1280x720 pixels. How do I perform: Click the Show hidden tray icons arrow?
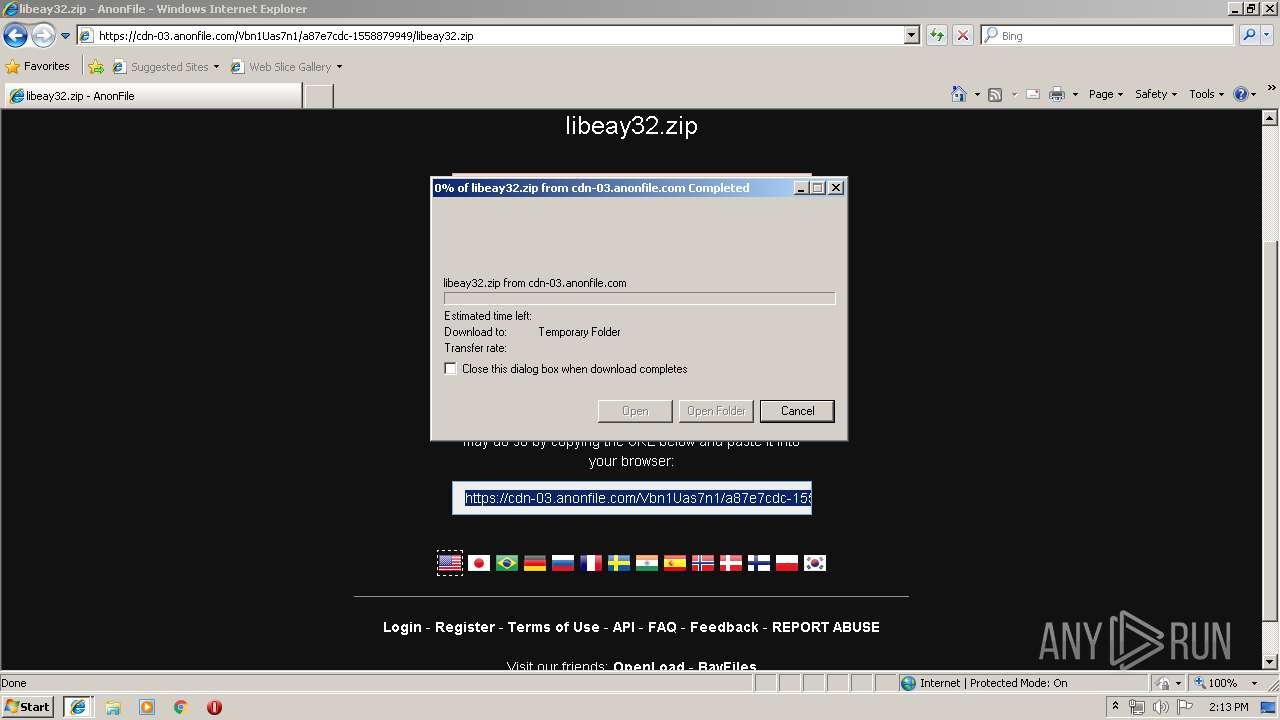pyautogui.click(x=1115, y=707)
